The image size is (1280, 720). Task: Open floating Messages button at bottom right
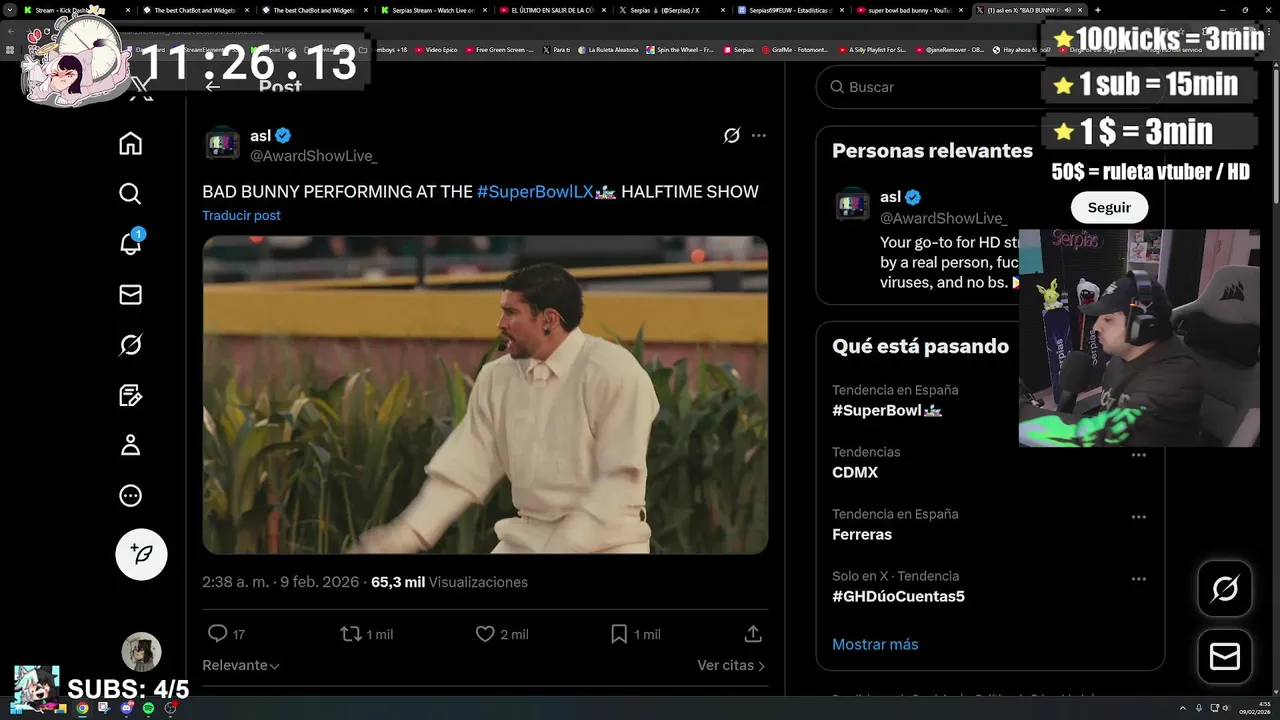pyautogui.click(x=1225, y=657)
